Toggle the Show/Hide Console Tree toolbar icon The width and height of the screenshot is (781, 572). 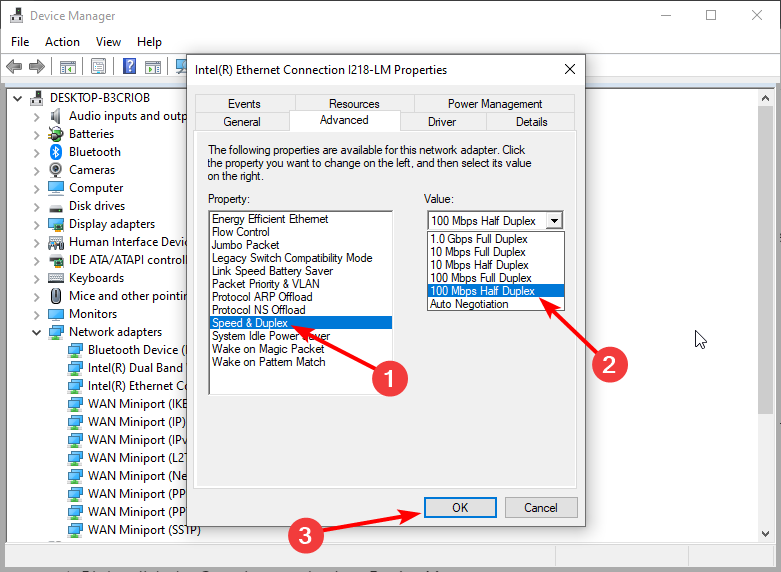67,66
